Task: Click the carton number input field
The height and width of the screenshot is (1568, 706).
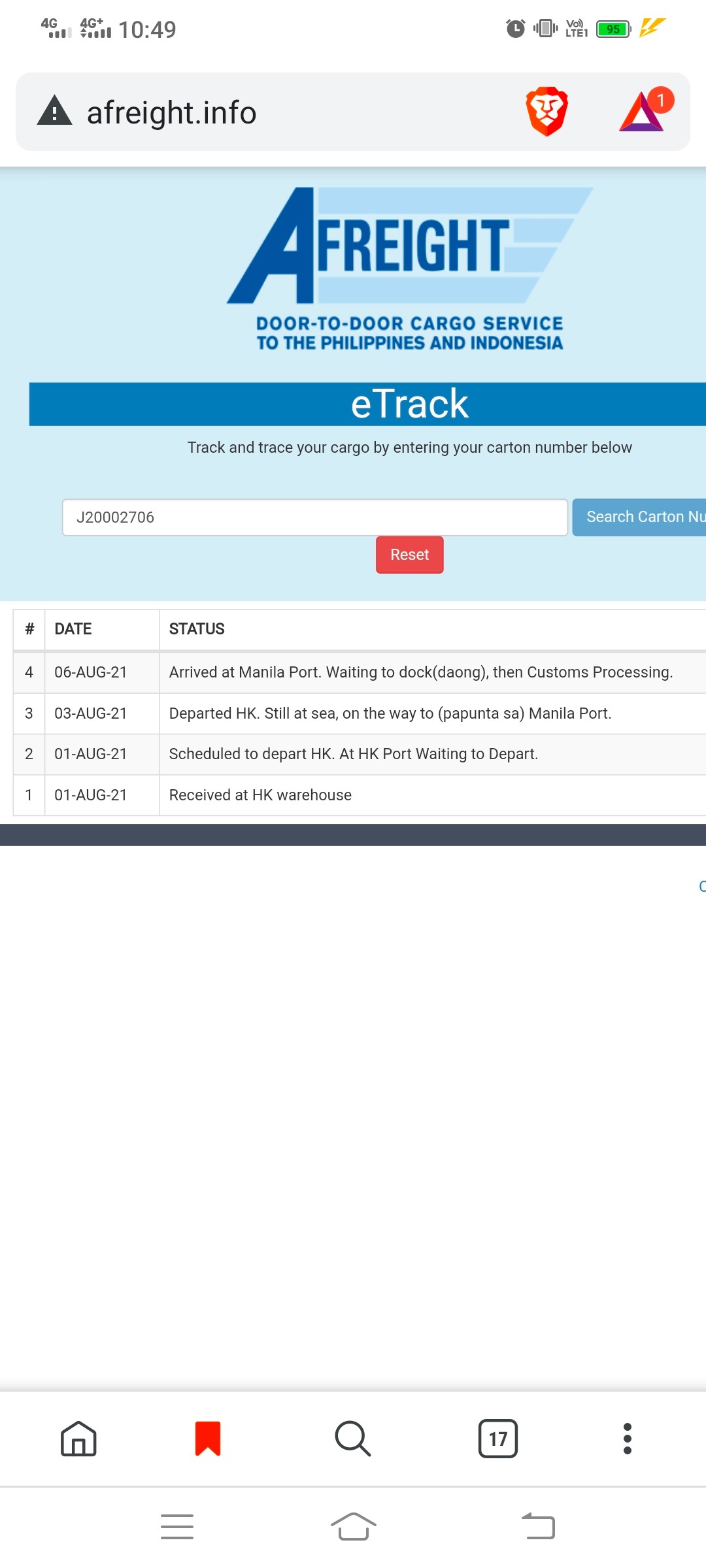Action: [315, 517]
